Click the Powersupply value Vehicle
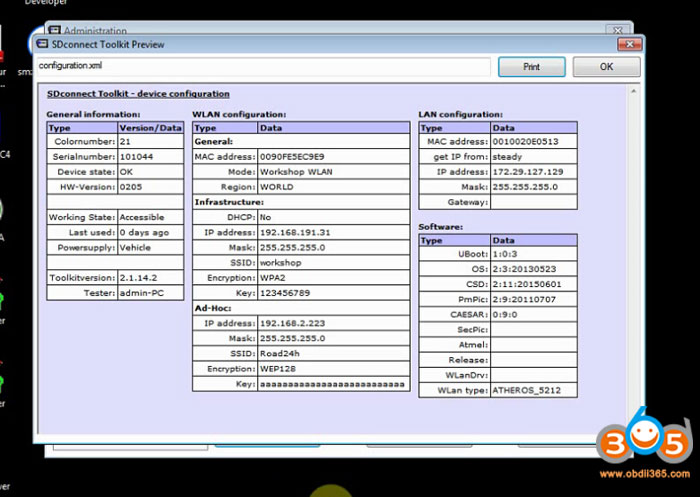 pos(135,248)
